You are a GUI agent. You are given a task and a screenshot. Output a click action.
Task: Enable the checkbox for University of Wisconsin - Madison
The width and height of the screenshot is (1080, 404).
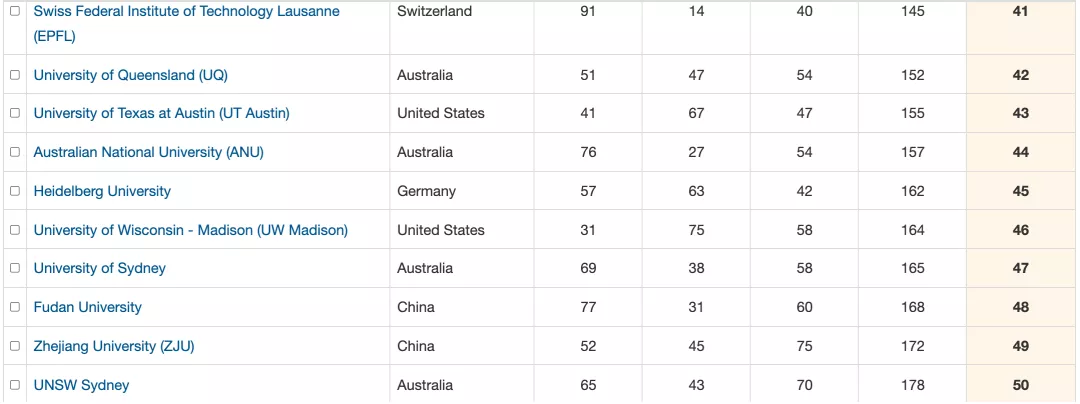[x=15, y=230]
